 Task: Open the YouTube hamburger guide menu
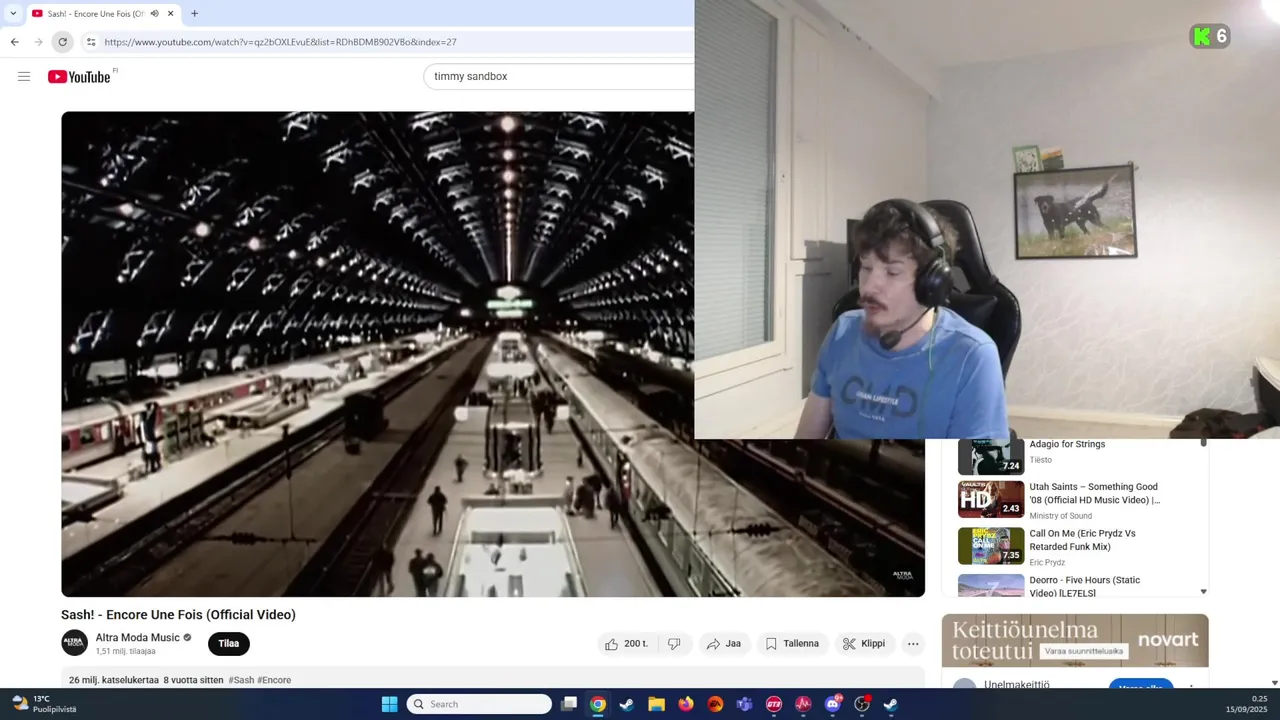coord(24,76)
